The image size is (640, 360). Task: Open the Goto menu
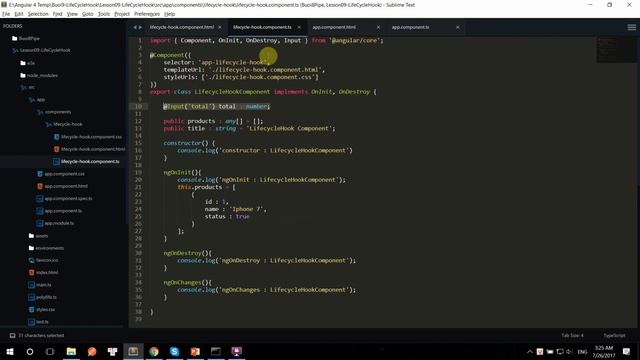click(x=88, y=14)
